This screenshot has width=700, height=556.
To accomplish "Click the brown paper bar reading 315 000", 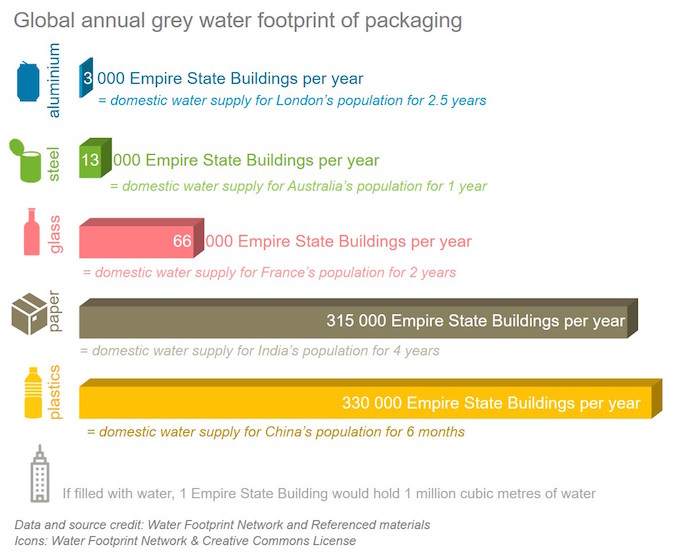I will (x=358, y=318).
